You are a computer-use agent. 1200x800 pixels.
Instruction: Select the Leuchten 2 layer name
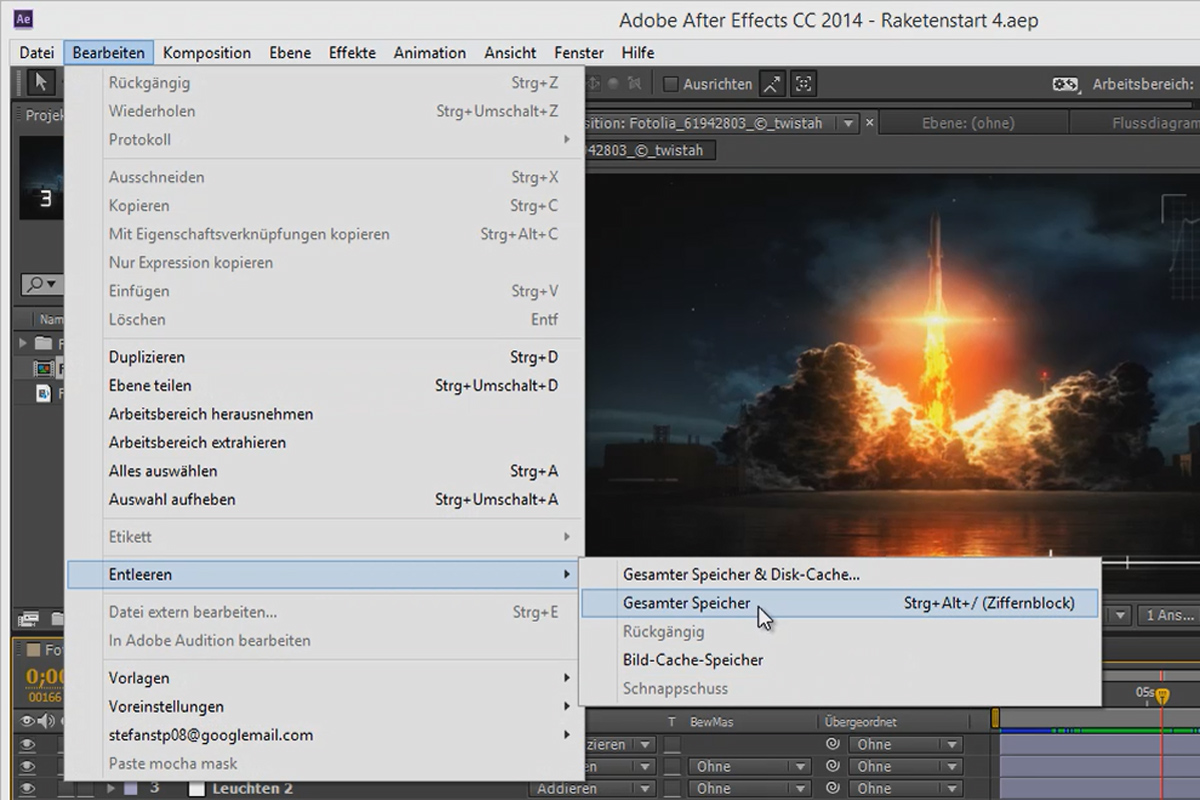pyautogui.click(x=253, y=789)
